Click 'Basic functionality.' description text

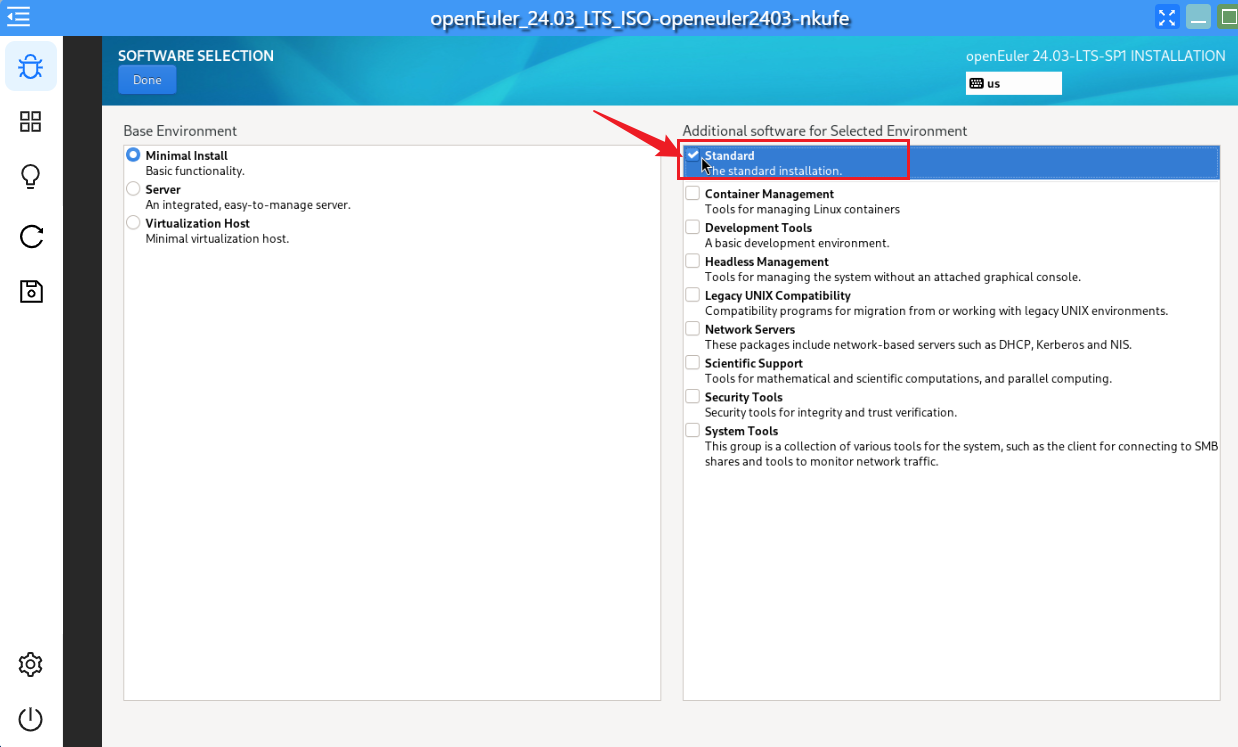coord(195,171)
